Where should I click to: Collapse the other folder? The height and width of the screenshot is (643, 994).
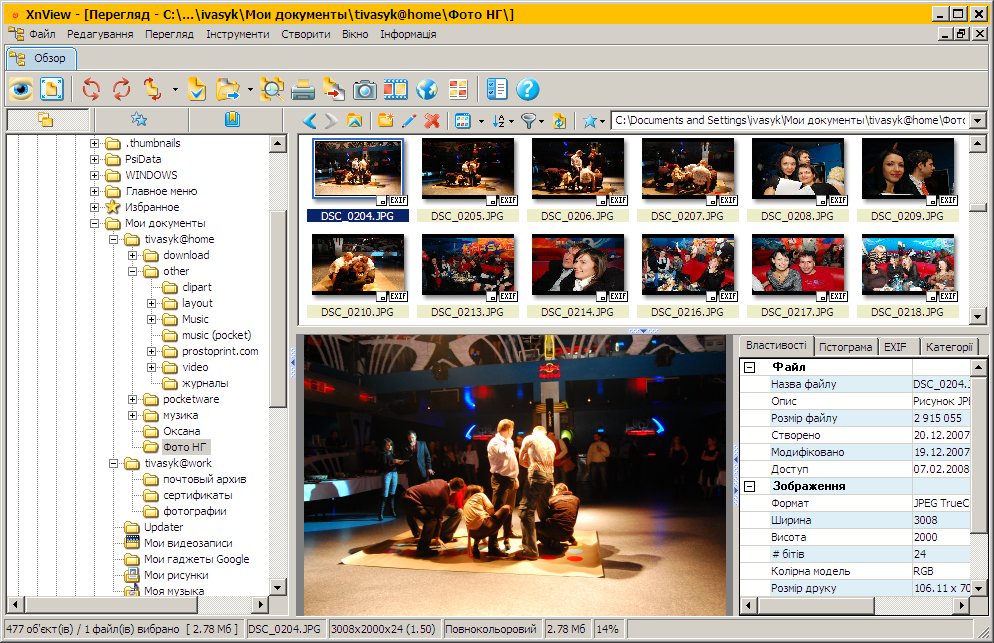coord(132,271)
